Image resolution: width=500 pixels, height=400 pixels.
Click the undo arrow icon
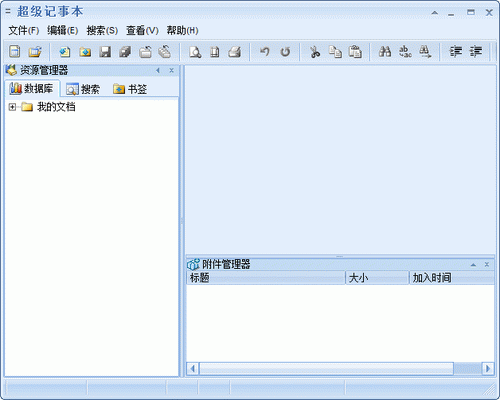265,52
